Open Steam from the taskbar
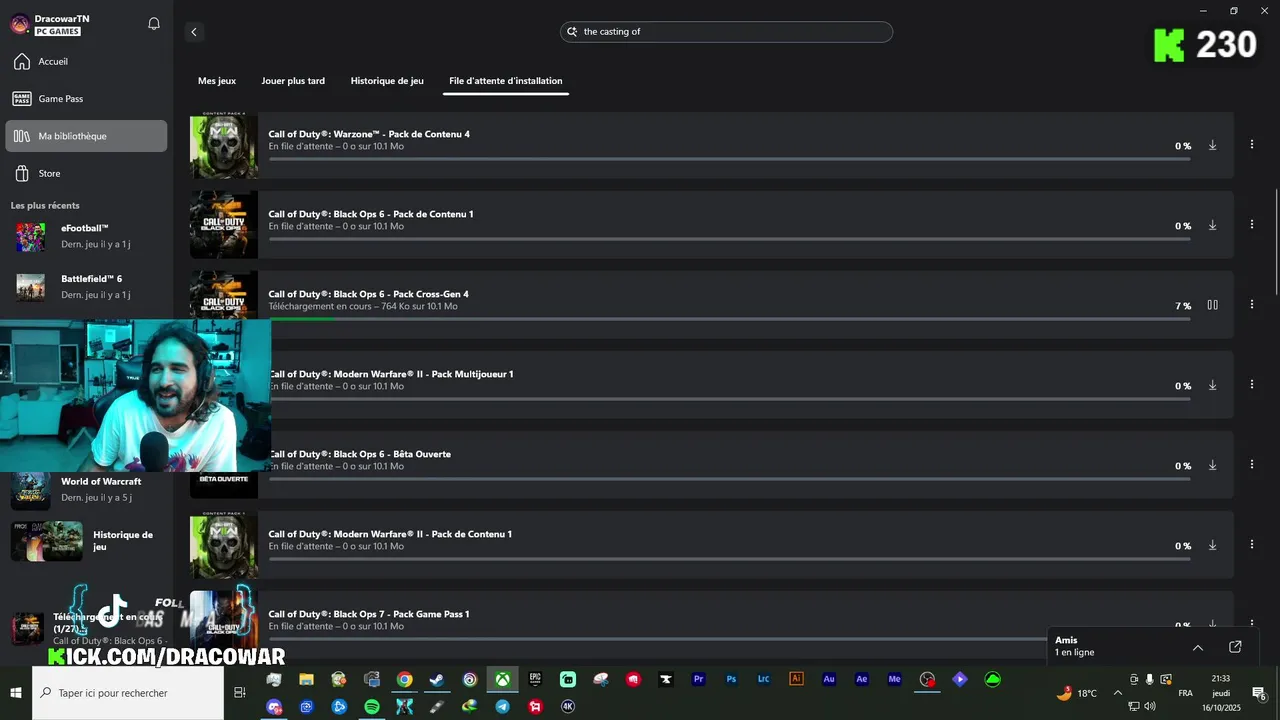The image size is (1280, 720). [x=437, y=680]
